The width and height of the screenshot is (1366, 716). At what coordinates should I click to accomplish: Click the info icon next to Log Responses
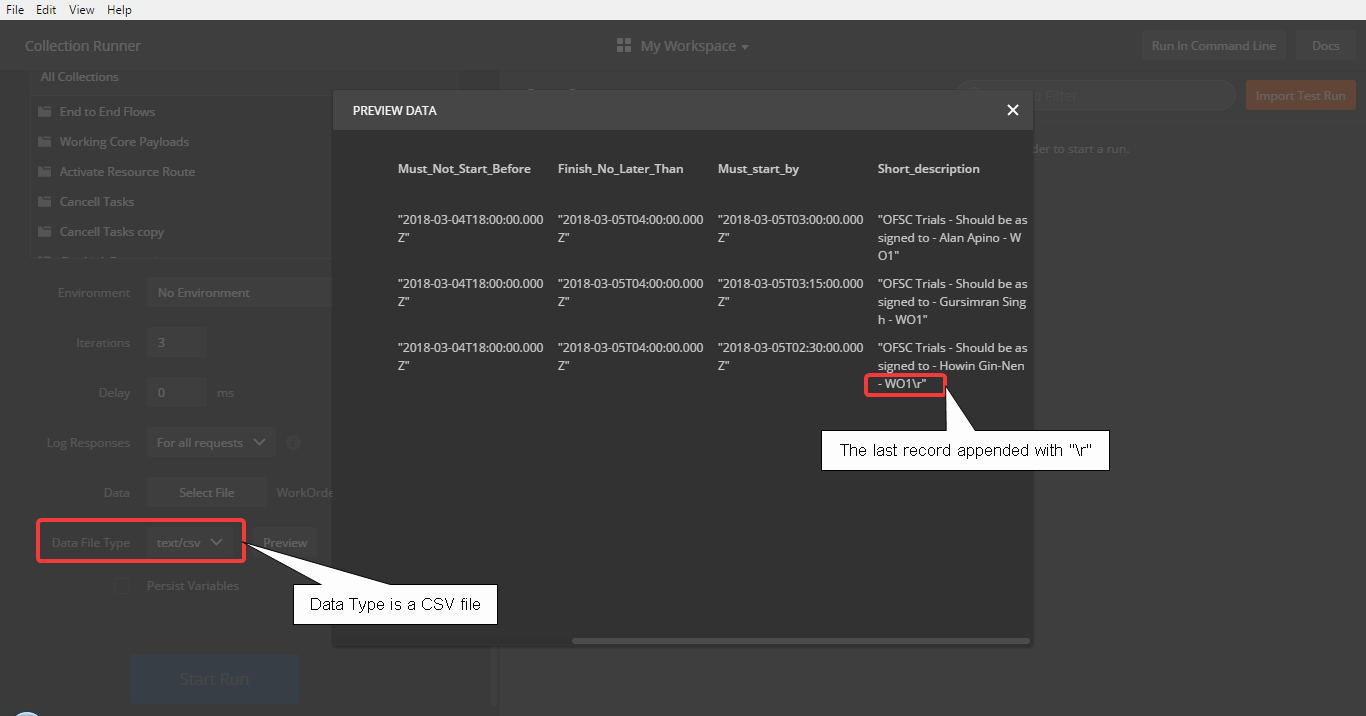click(293, 442)
